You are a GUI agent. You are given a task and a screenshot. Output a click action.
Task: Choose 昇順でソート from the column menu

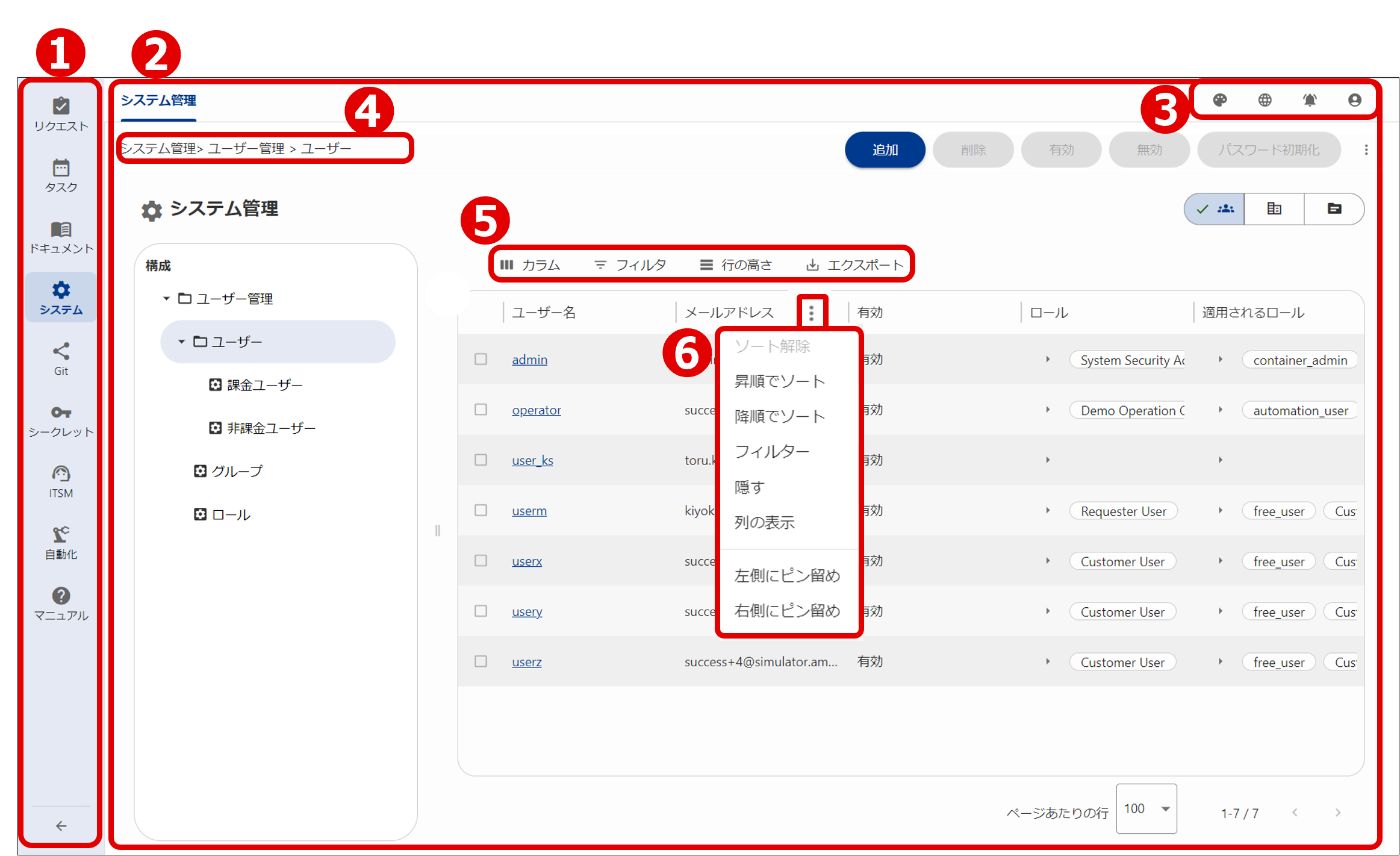(x=779, y=381)
